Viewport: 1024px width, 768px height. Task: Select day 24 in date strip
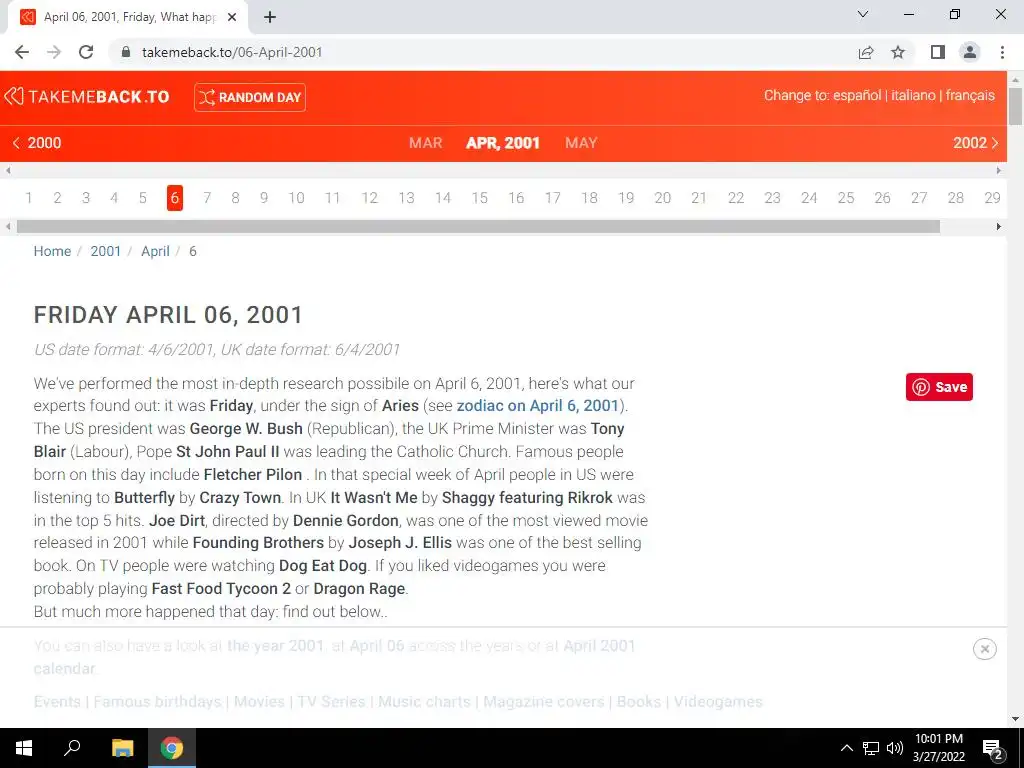[809, 198]
